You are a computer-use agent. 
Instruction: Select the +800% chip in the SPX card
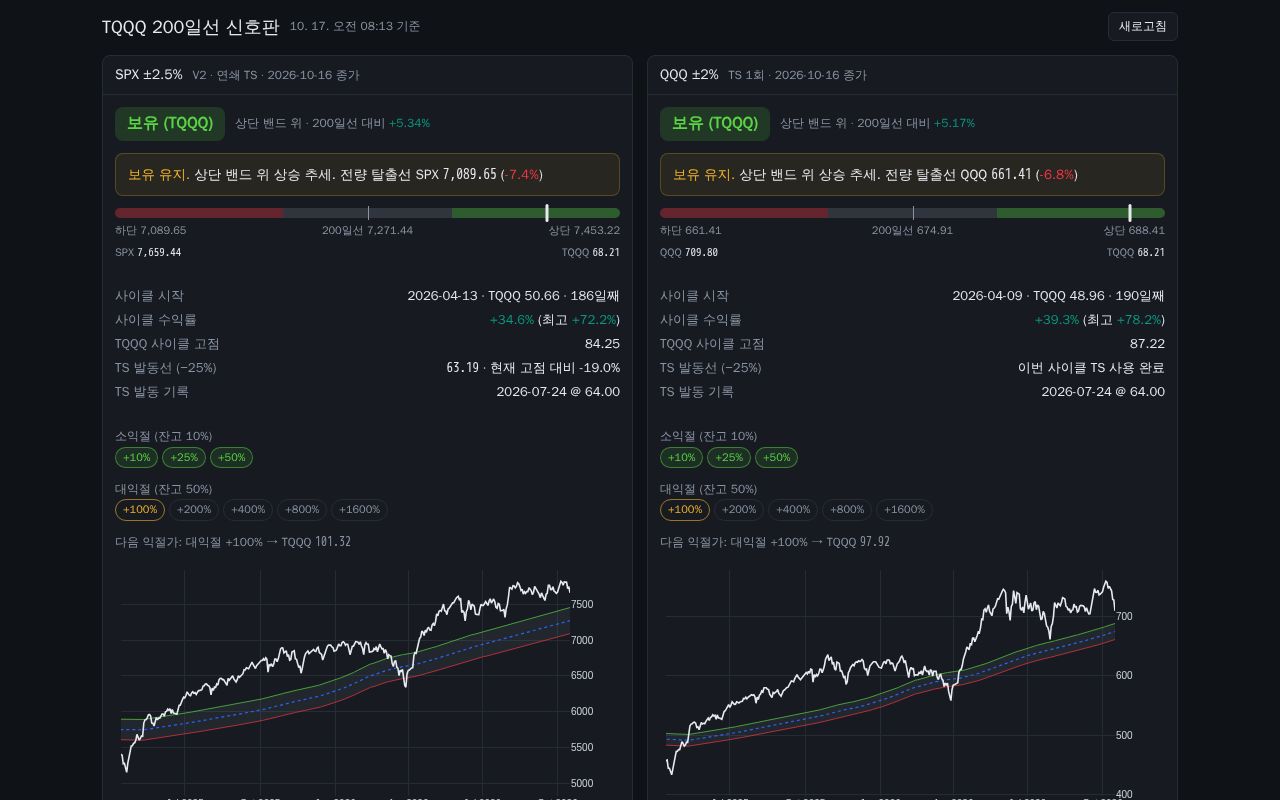[x=302, y=510]
